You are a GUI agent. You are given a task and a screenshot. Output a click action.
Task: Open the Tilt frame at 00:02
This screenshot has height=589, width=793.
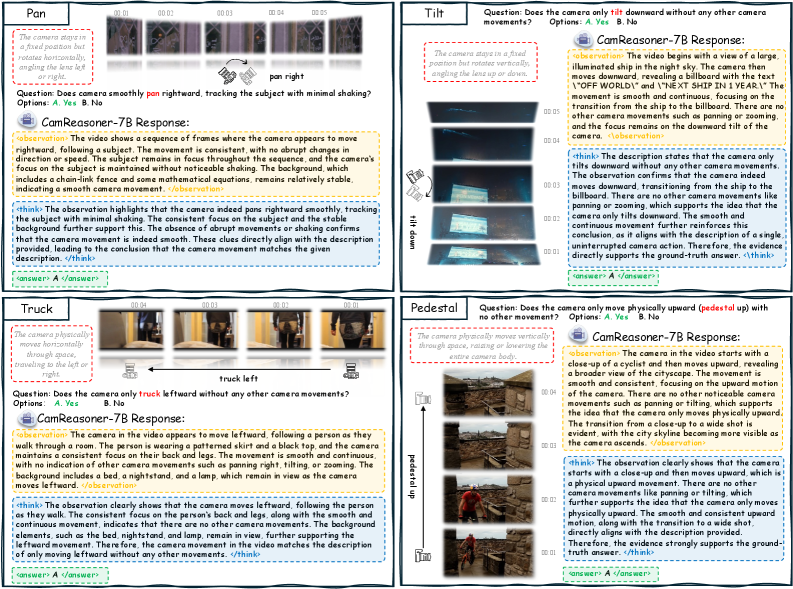click(x=482, y=222)
